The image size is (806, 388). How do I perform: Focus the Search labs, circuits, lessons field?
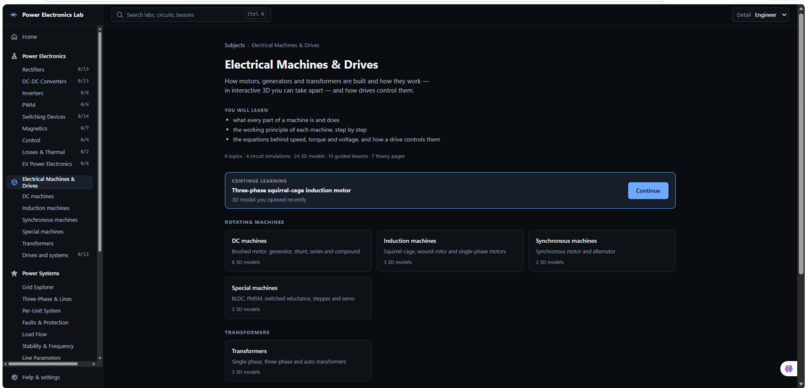pyautogui.click(x=191, y=15)
